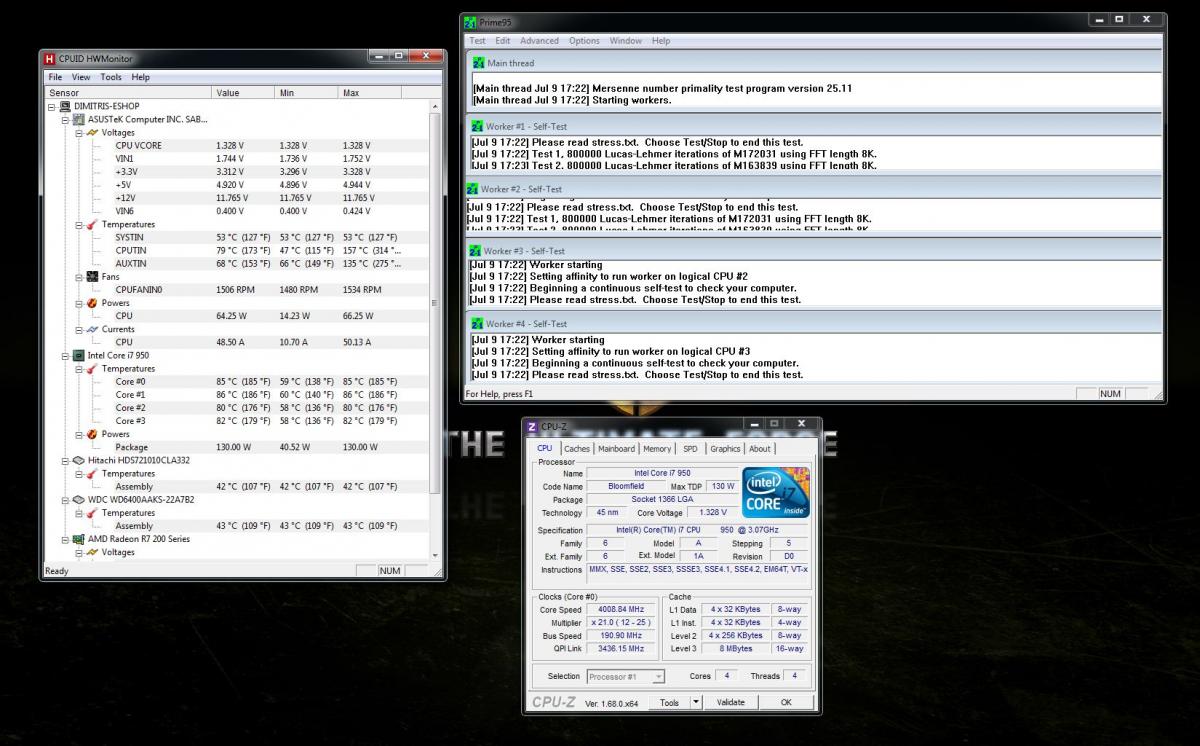Collapse the WDC WD6400AAKS-22A7B2 node
The height and width of the screenshot is (746, 1200).
[x=66, y=499]
